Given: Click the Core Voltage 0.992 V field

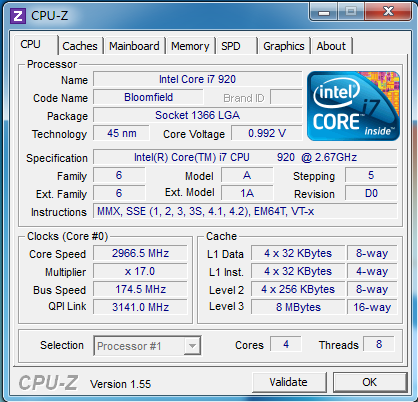Looking at the screenshot, I should [267, 133].
